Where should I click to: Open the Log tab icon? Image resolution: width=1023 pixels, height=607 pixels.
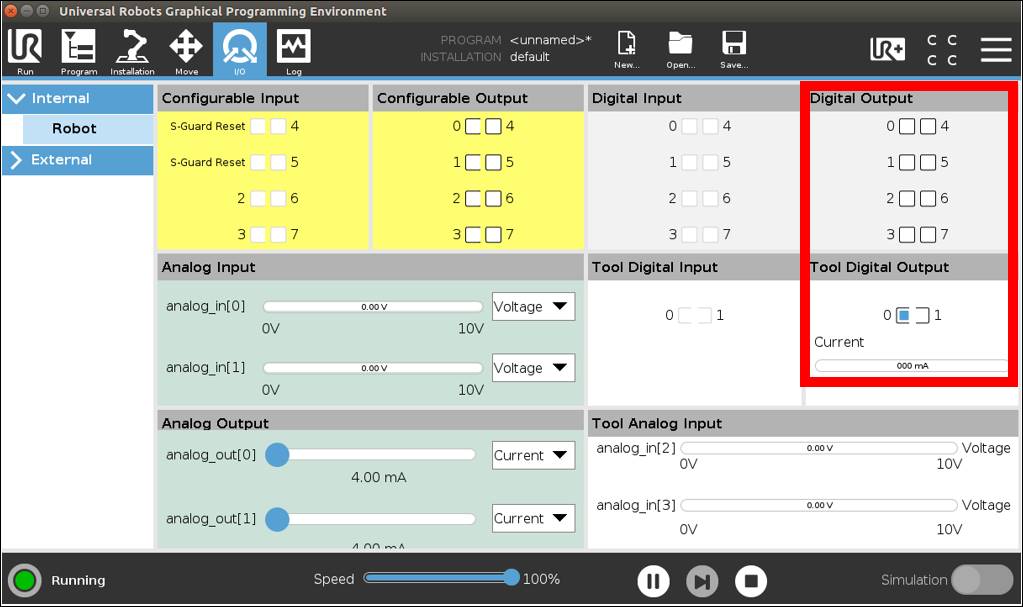(294, 52)
